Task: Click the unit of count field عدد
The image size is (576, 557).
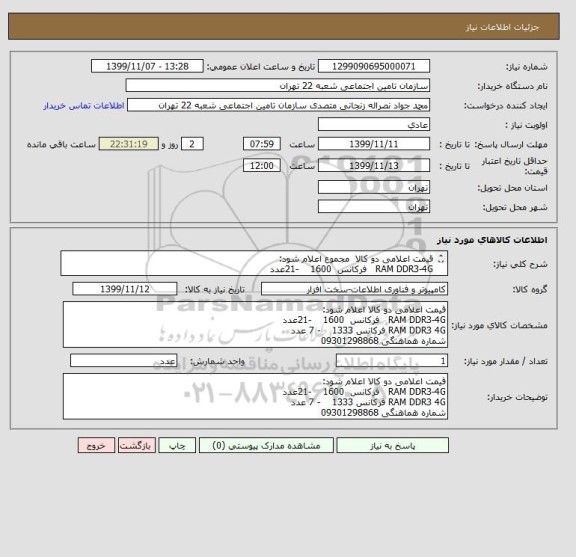Action: 123,361
